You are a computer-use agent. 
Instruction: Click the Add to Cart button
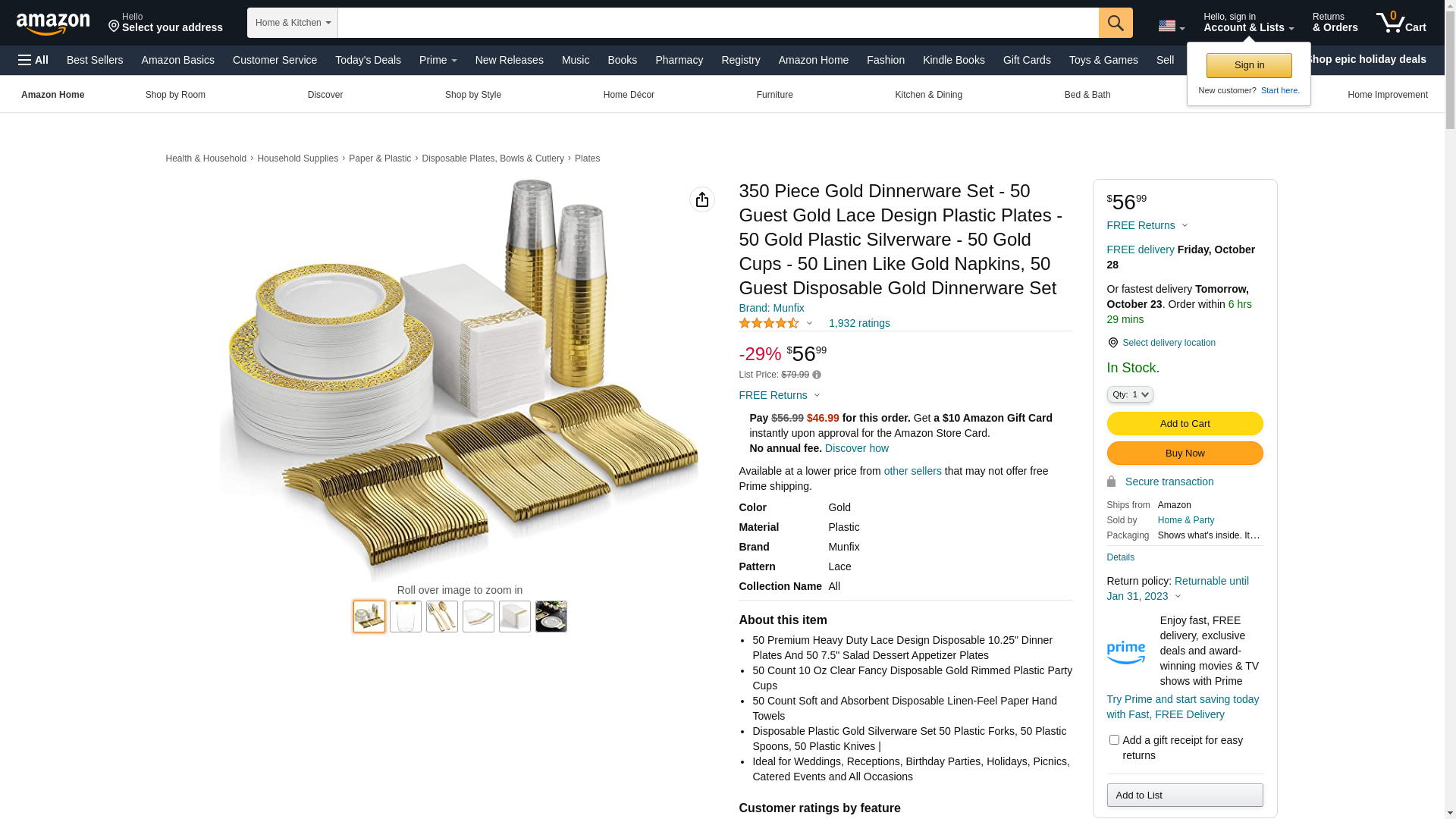[1185, 423]
